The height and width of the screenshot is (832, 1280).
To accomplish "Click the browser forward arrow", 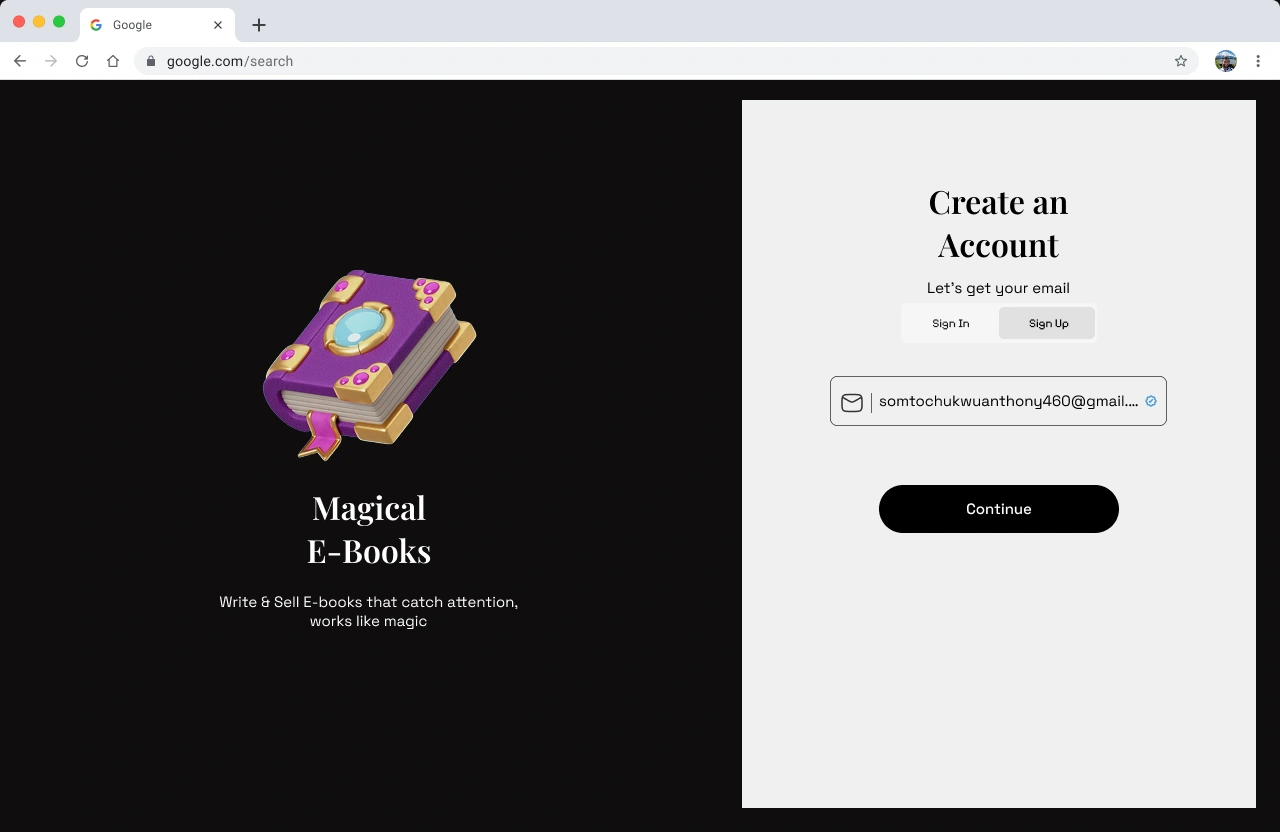I will (51, 61).
